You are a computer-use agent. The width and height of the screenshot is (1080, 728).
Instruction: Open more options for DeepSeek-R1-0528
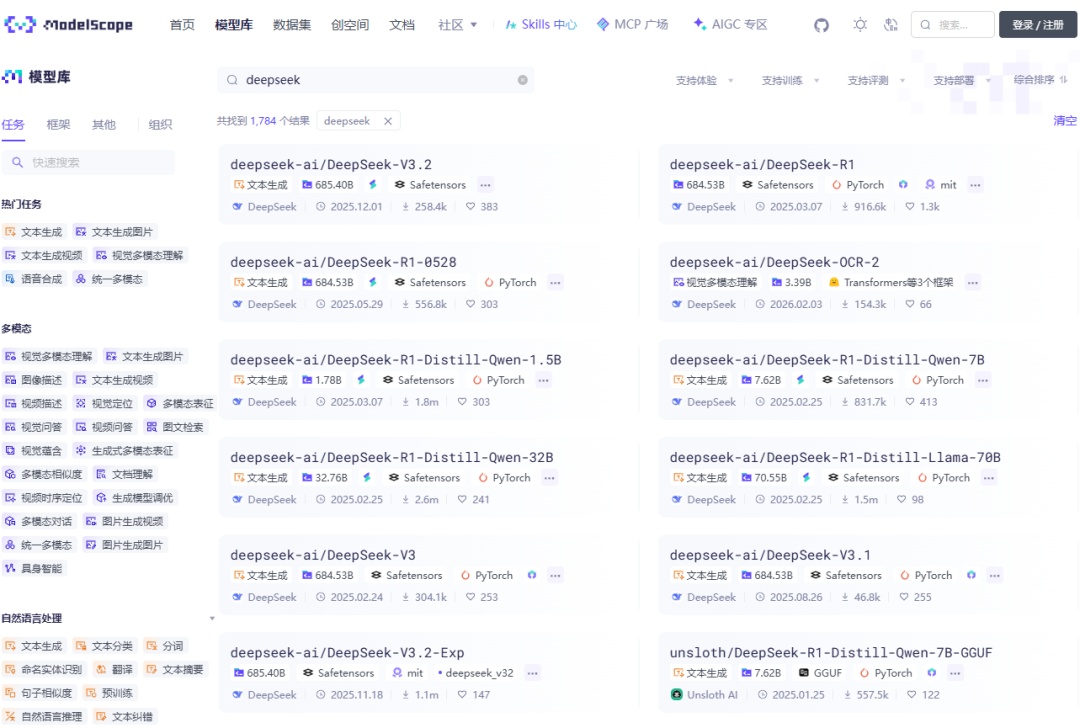pos(555,282)
